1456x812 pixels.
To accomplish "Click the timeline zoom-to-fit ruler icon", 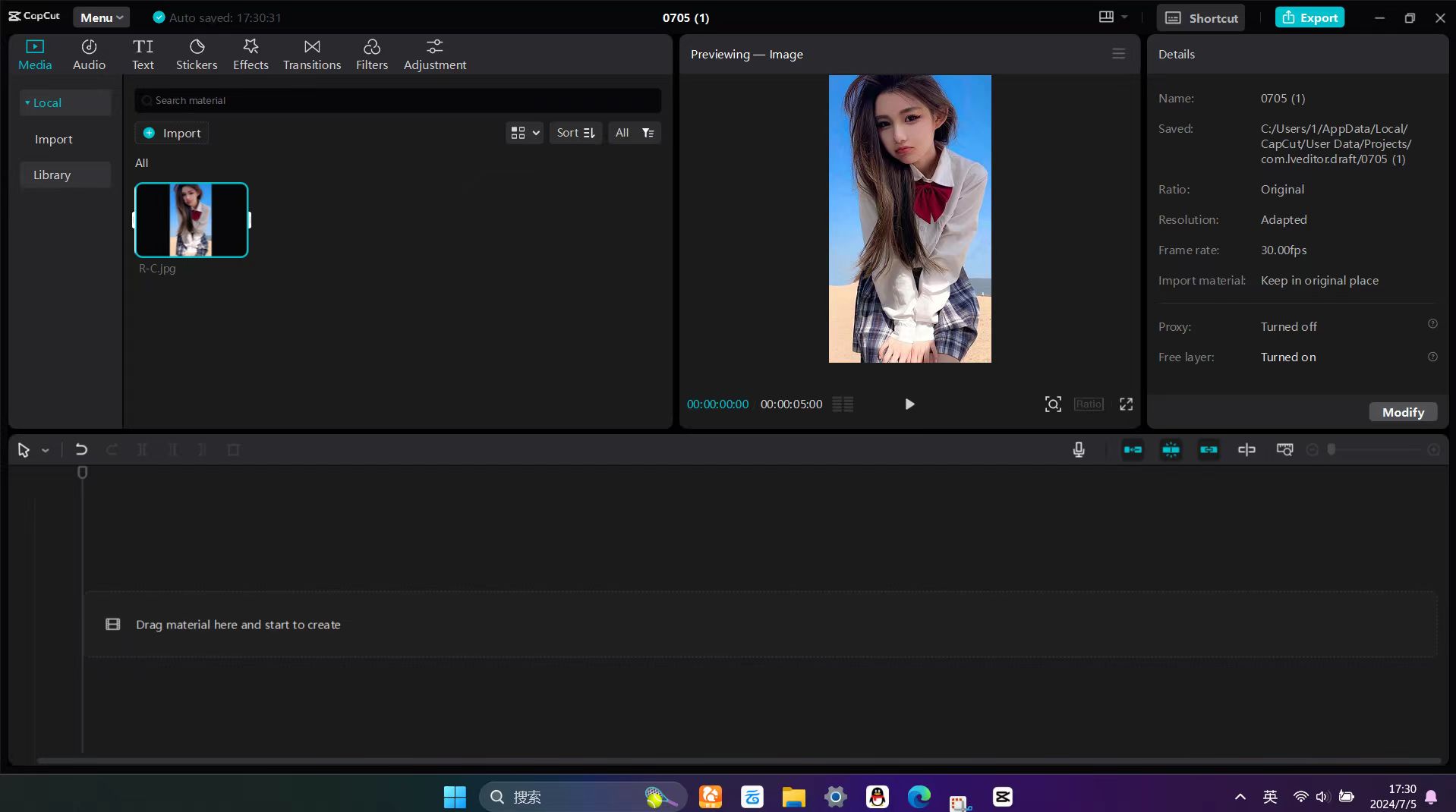I will [x=1284, y=450].
